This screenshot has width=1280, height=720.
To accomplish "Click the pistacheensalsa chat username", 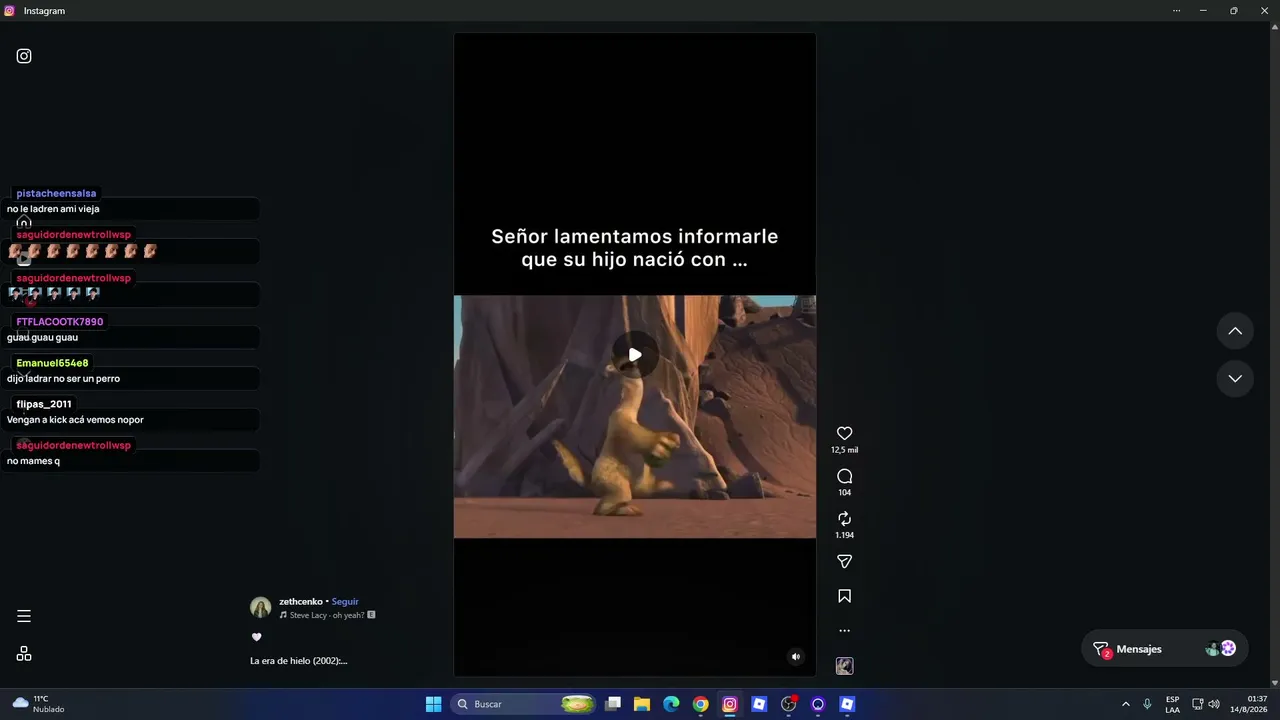I will coord(56,193).
